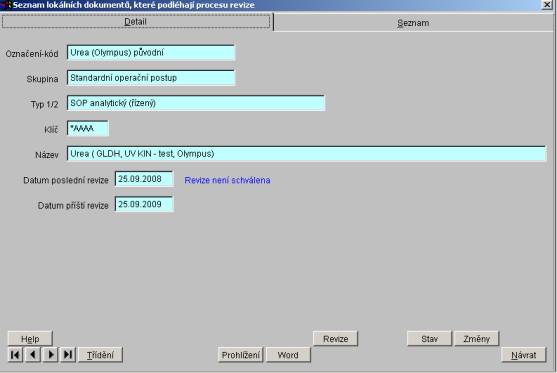Click the Označení-kód field
The height and width of the screenshot is (373, 557).
[x=151, y=53]
